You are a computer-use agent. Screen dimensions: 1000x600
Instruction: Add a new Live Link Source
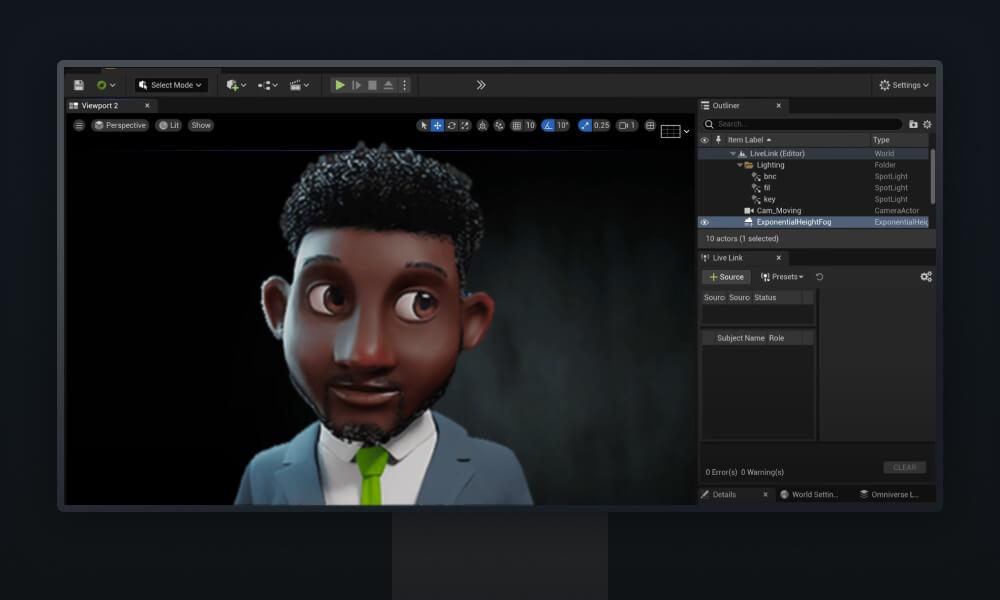(726, 277)
